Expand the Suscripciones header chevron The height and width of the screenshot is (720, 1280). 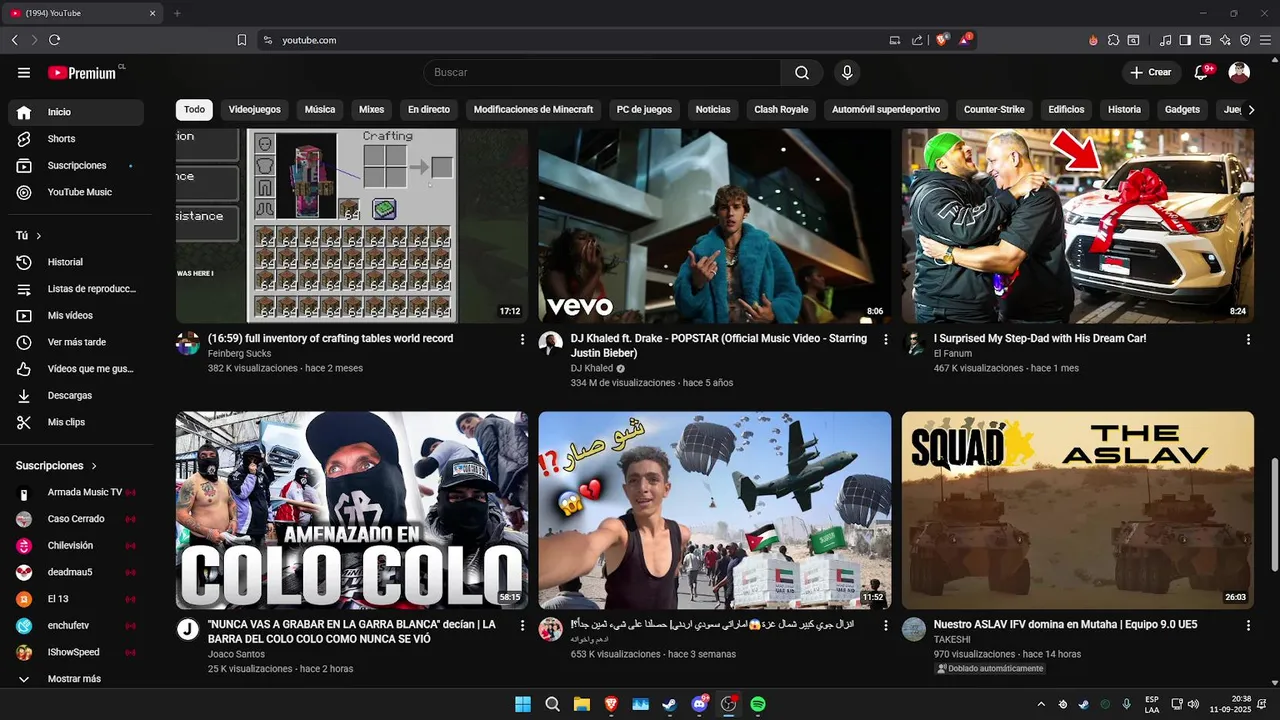(95, 466)
